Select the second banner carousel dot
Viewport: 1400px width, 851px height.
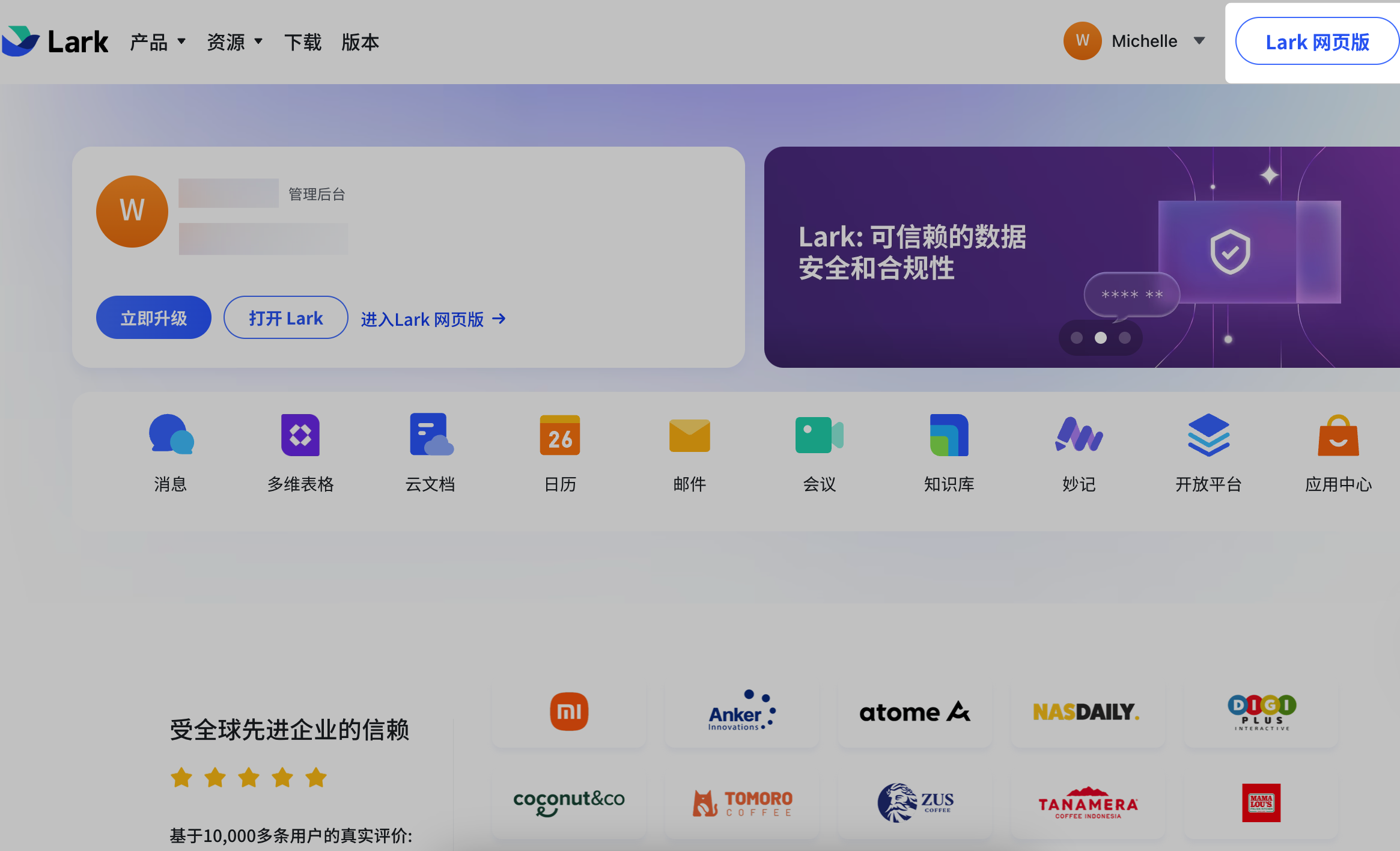1101,338
